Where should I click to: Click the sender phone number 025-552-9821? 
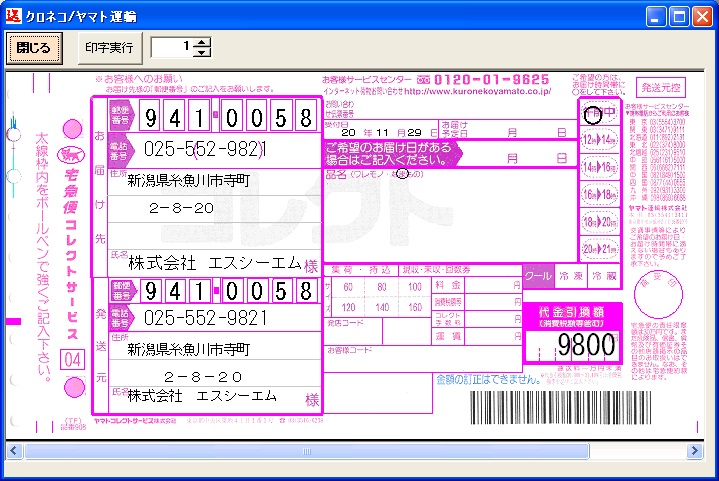coord(205,318)
